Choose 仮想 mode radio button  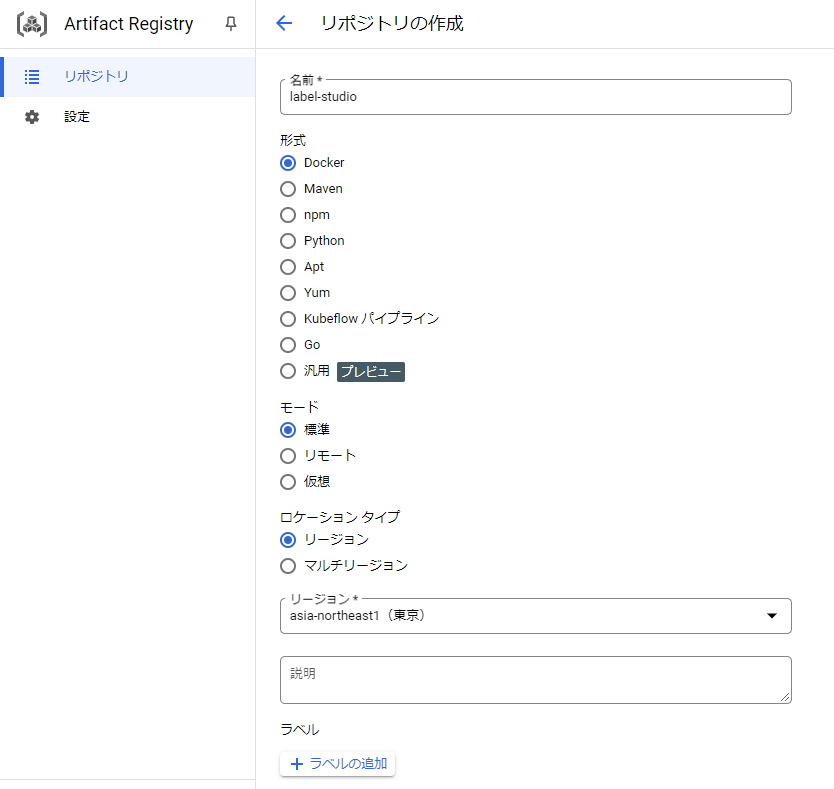coord(288,482)
